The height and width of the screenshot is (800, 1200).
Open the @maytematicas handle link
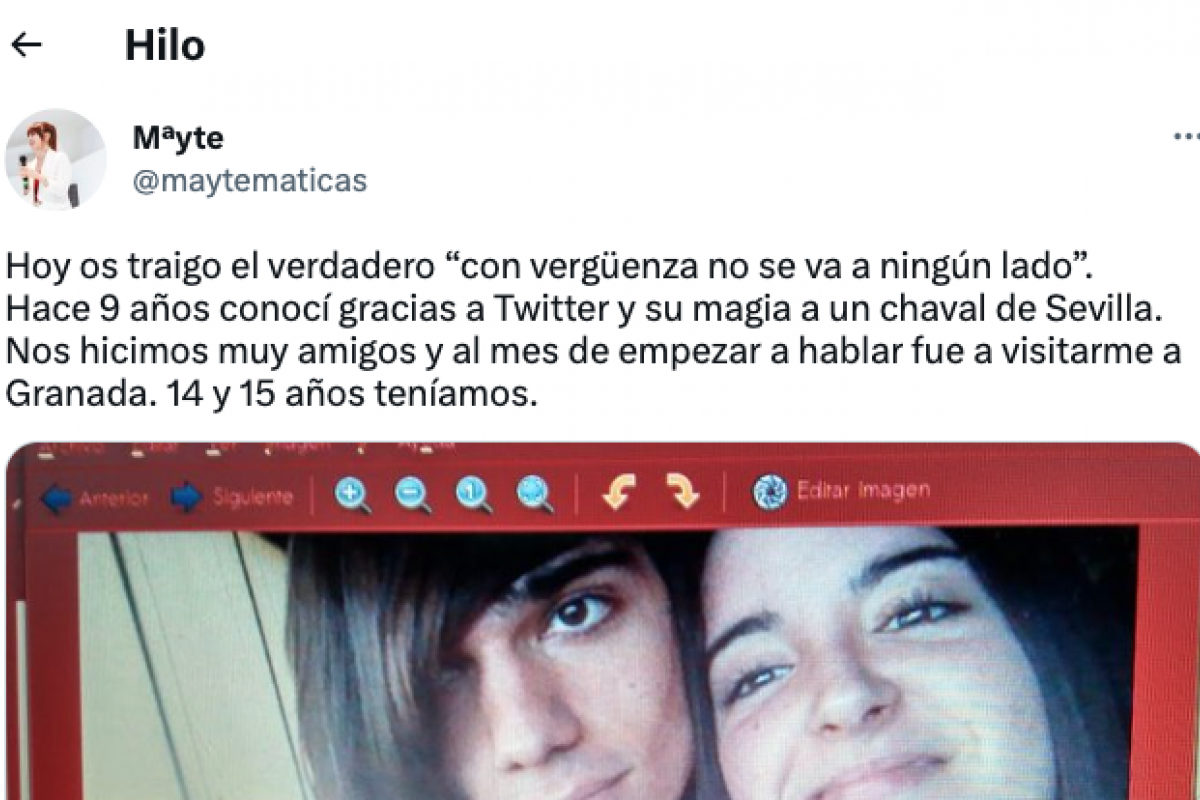click(250, 181)
